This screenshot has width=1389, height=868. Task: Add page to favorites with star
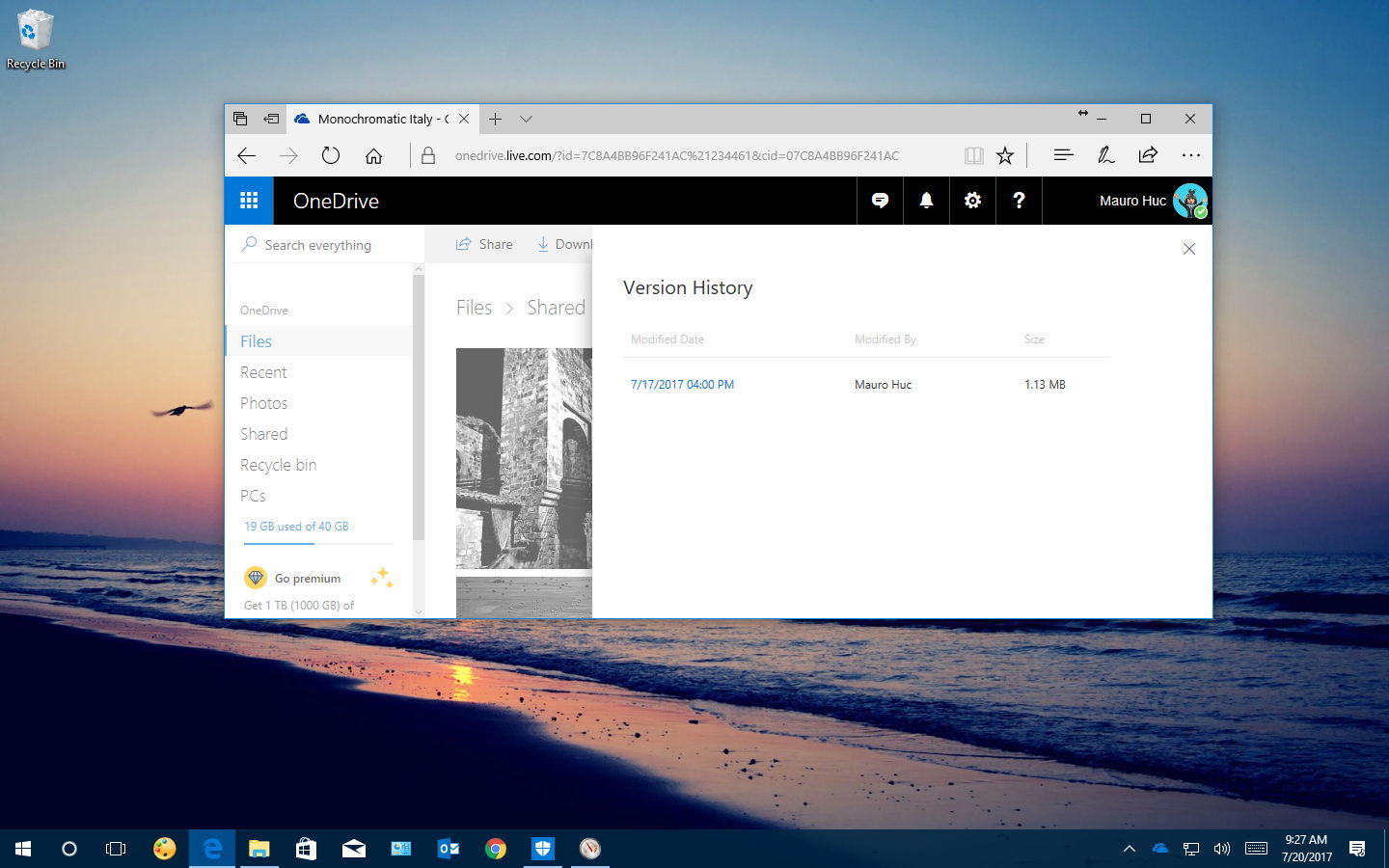pyautogui.click(x=1005, y=155)
